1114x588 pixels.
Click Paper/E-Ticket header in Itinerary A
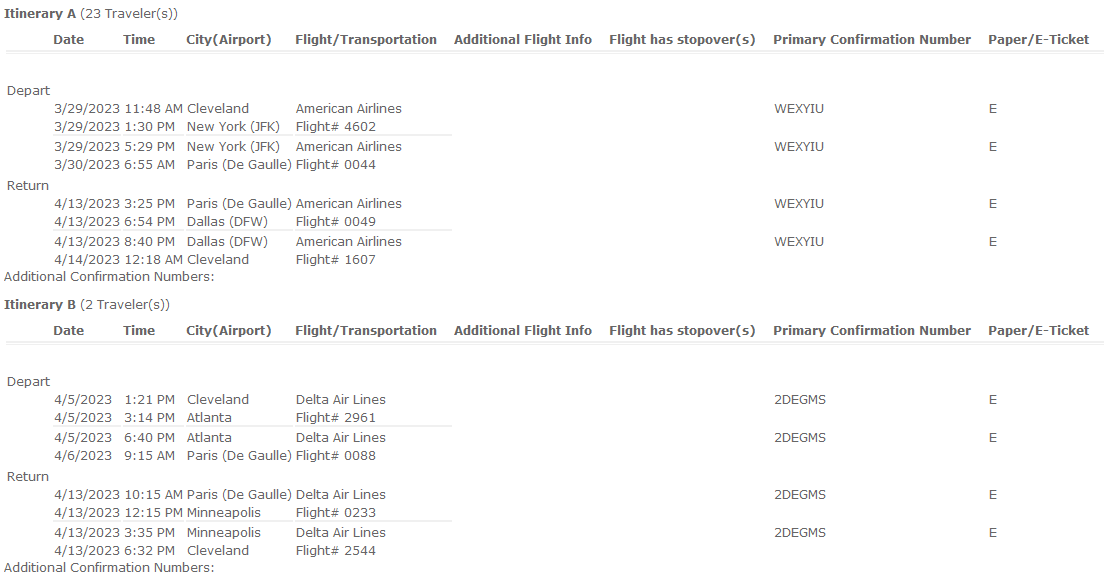1038,40
